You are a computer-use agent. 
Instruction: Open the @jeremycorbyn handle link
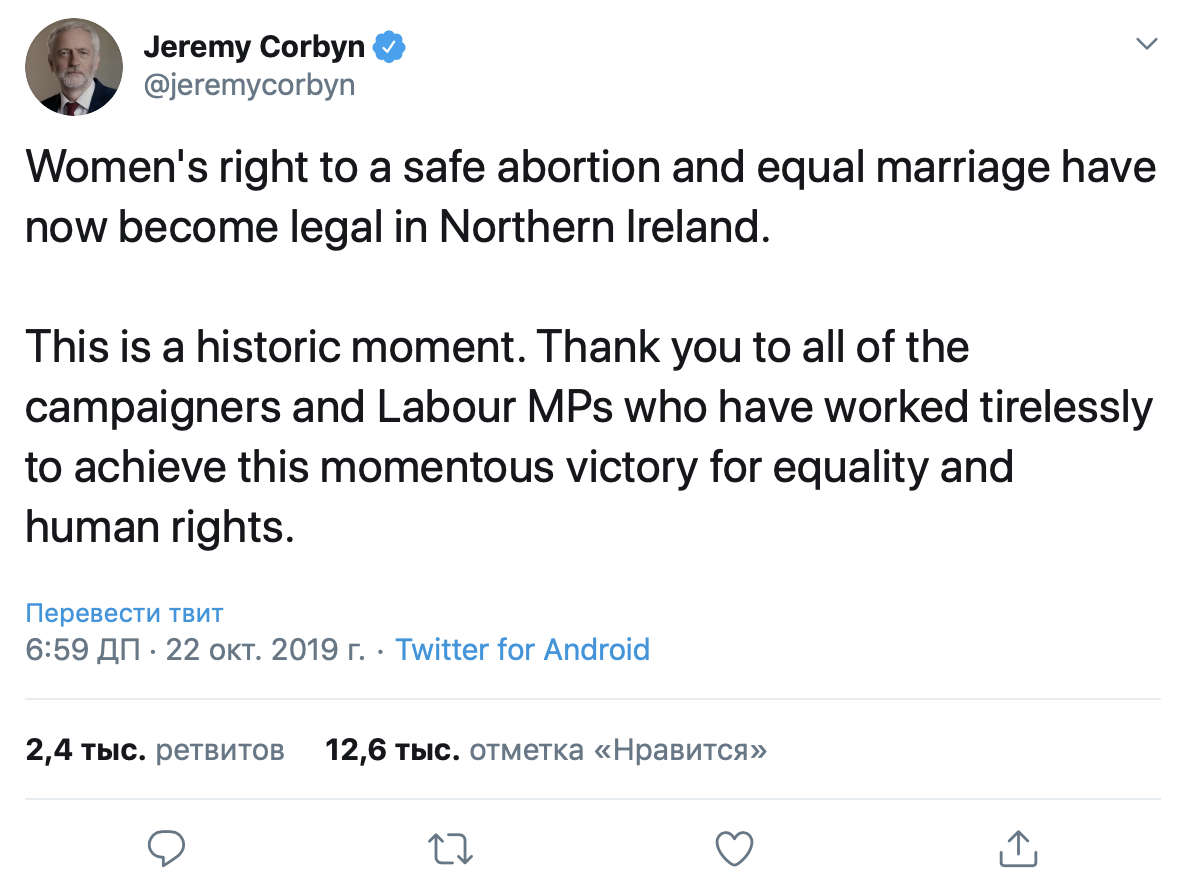coord(249,84)
